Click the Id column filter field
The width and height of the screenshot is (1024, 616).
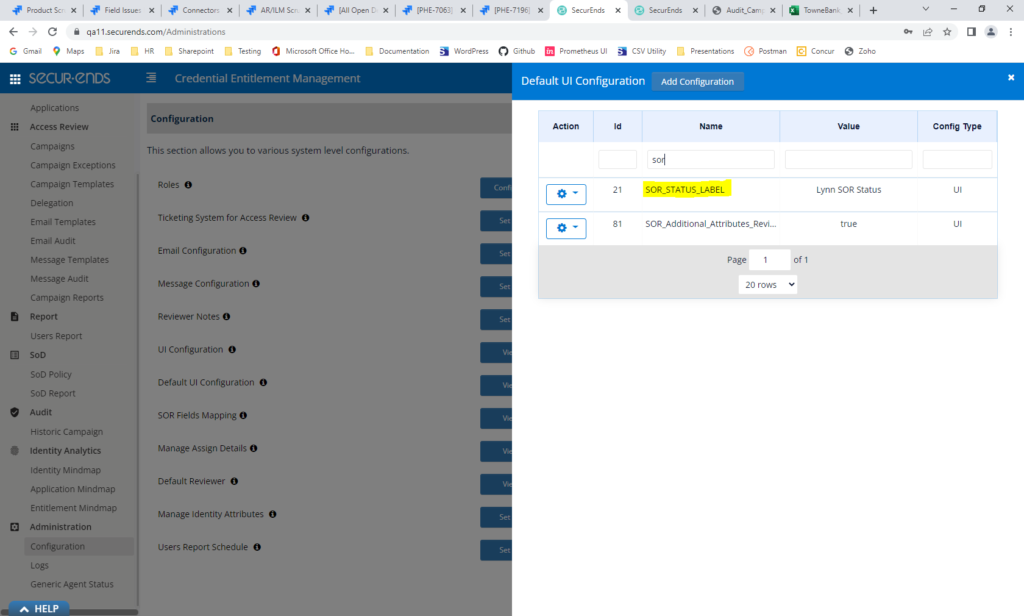[617, 159]
